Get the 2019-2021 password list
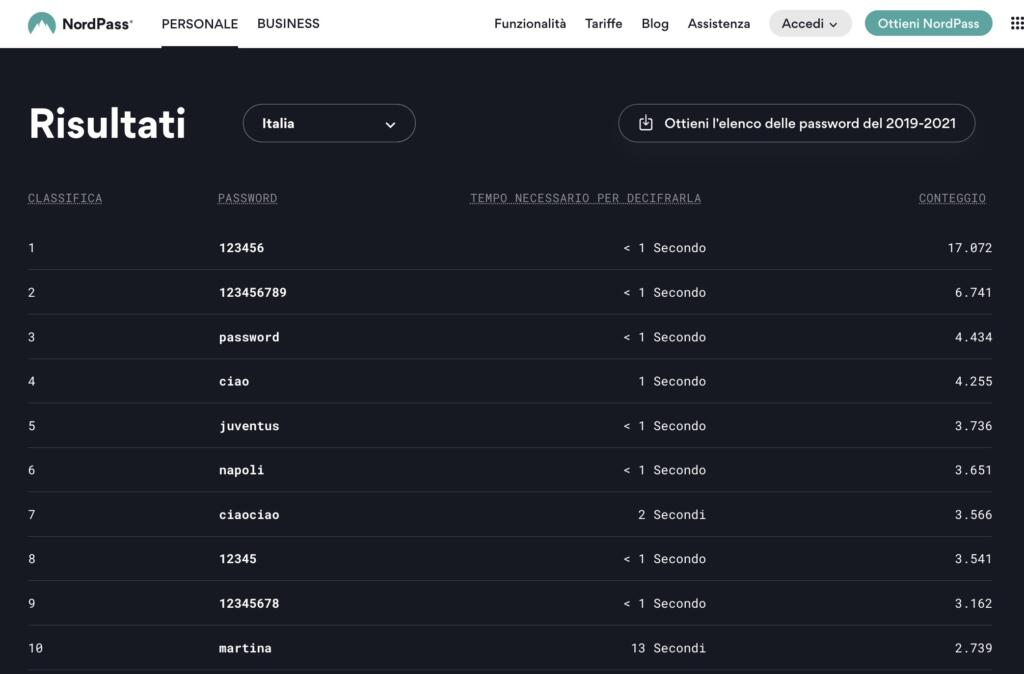Viewport: 1024px width, 674px height. click(809, 123)
